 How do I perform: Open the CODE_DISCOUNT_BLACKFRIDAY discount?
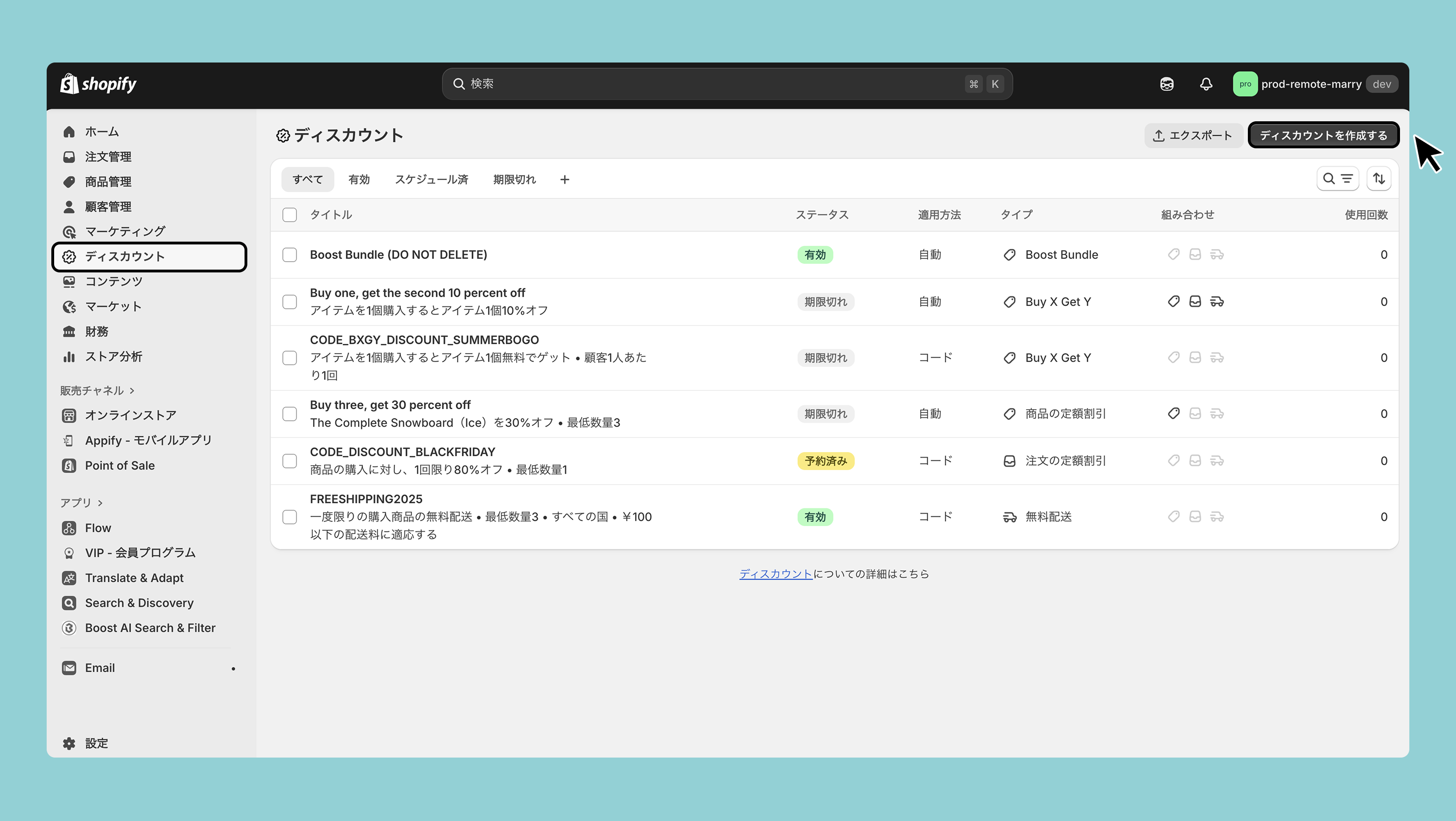coord(402,452)
